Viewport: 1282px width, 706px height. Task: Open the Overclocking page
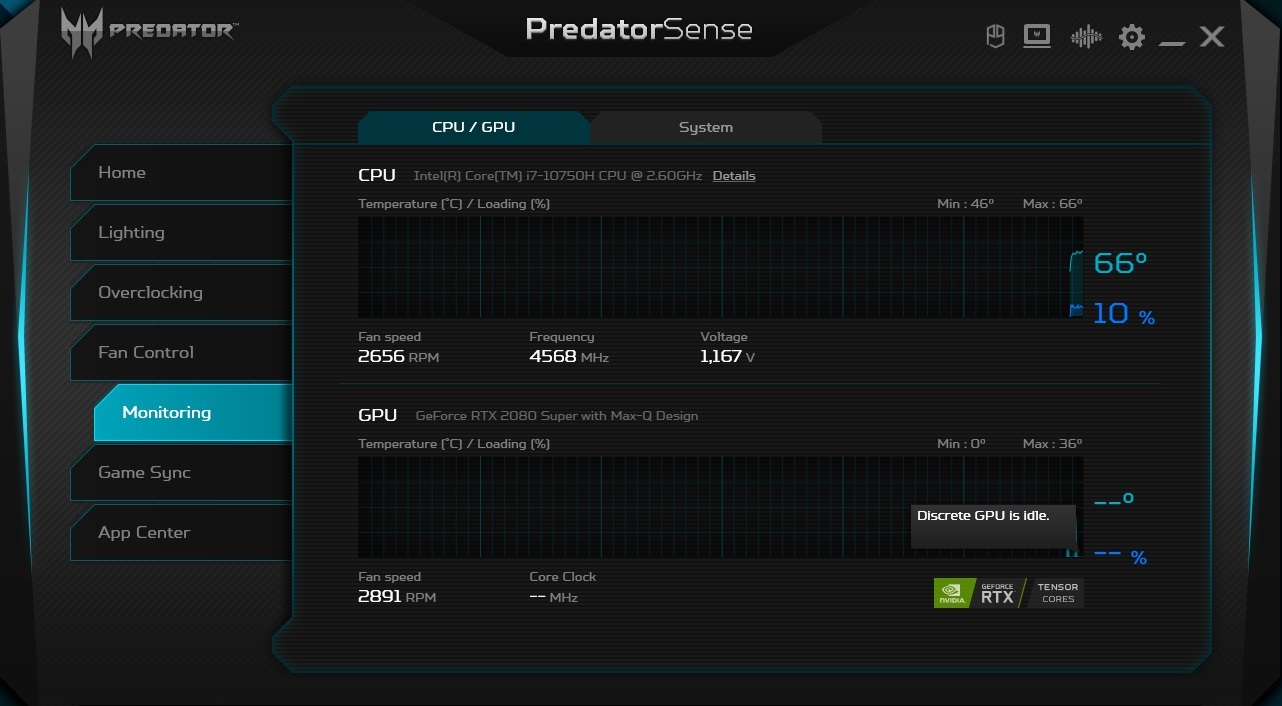tap(180, 293)
